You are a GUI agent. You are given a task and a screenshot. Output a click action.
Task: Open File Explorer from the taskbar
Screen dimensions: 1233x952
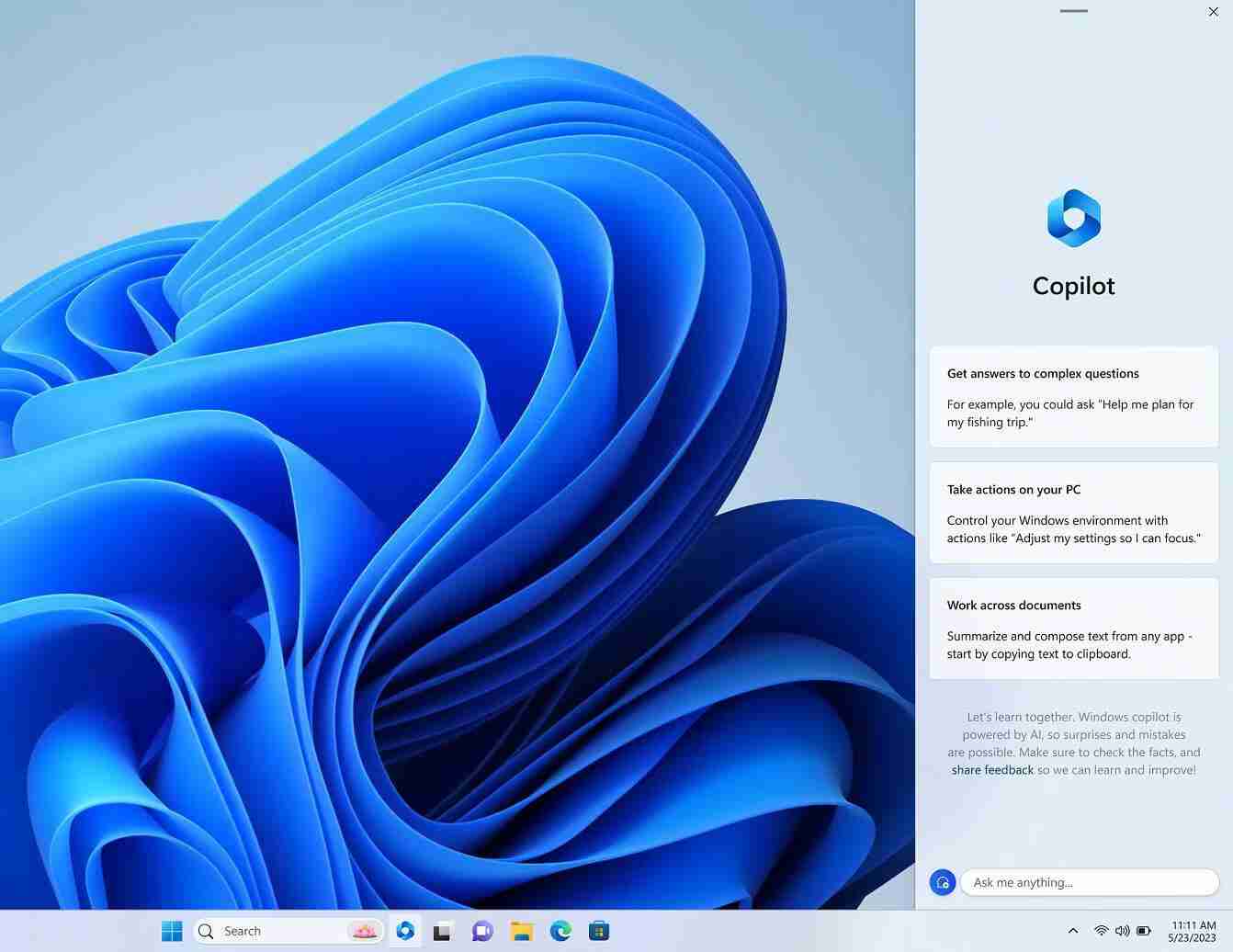[521, 930]
